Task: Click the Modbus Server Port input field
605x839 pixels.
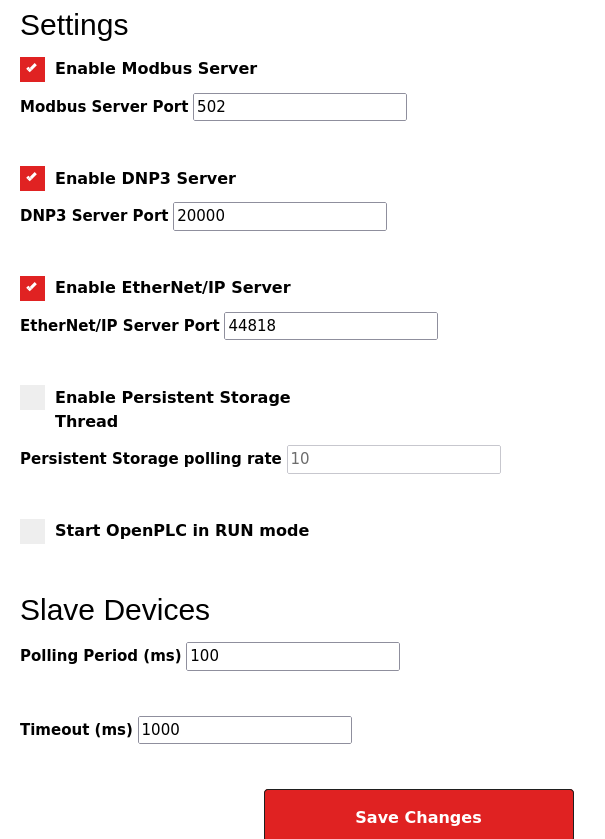Action: pos(299,107)
